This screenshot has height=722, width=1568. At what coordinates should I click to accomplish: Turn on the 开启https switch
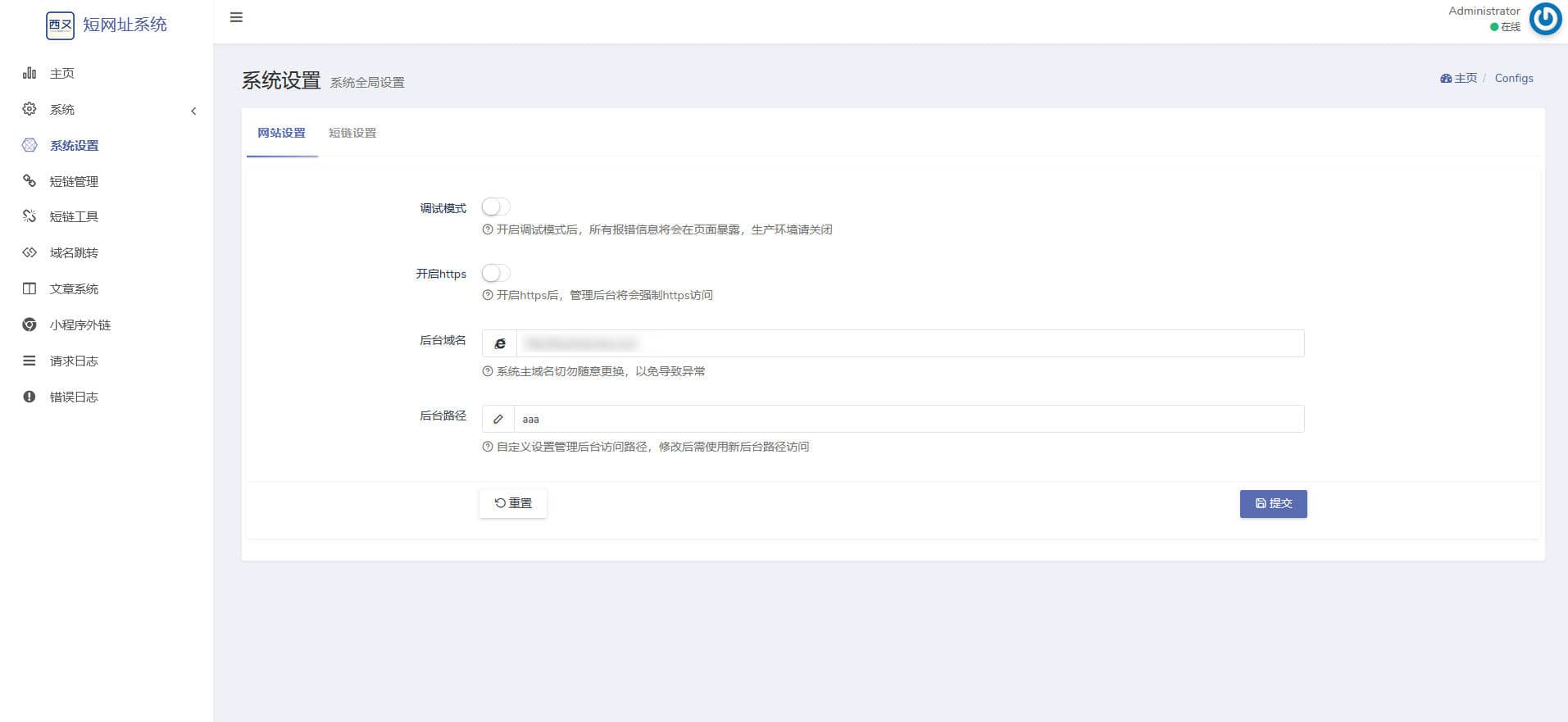click(x=495, y=273)
